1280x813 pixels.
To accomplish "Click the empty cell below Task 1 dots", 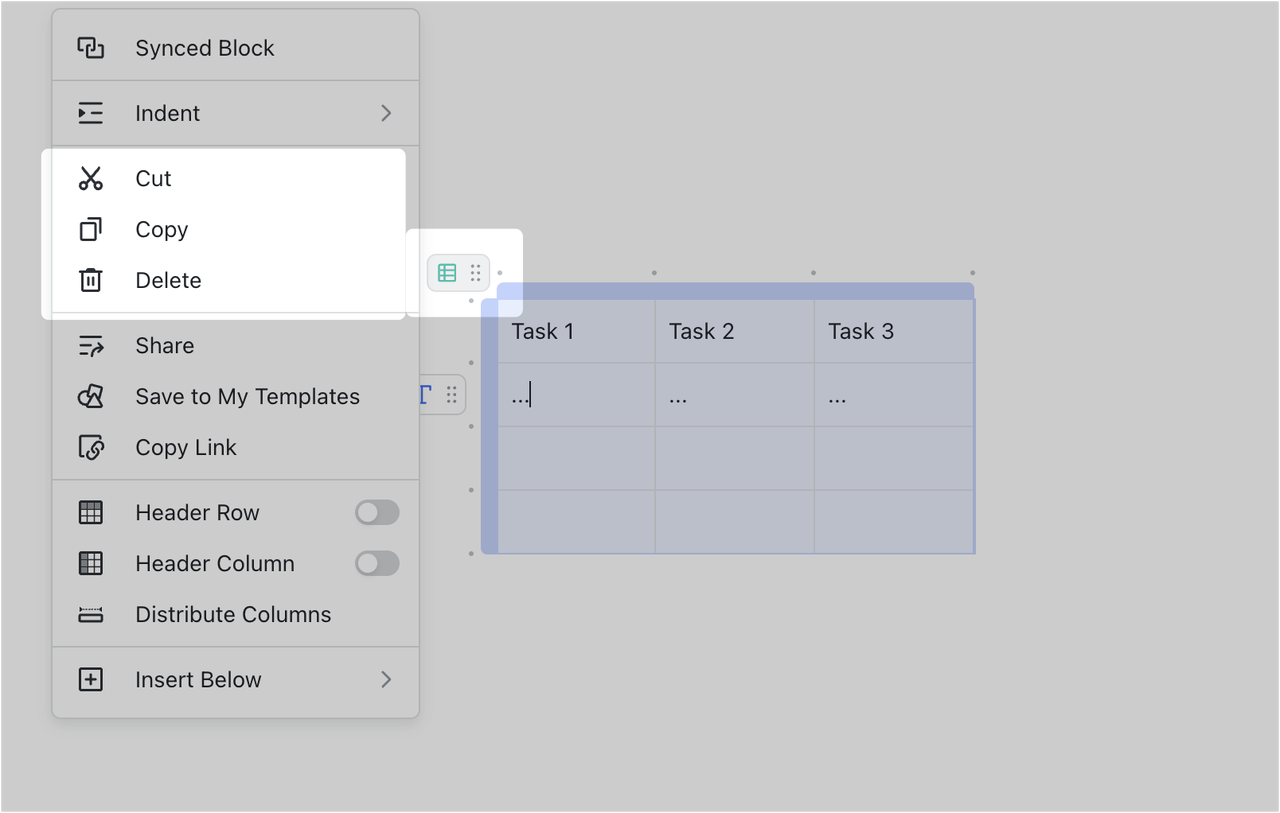I will click(576, 459).
